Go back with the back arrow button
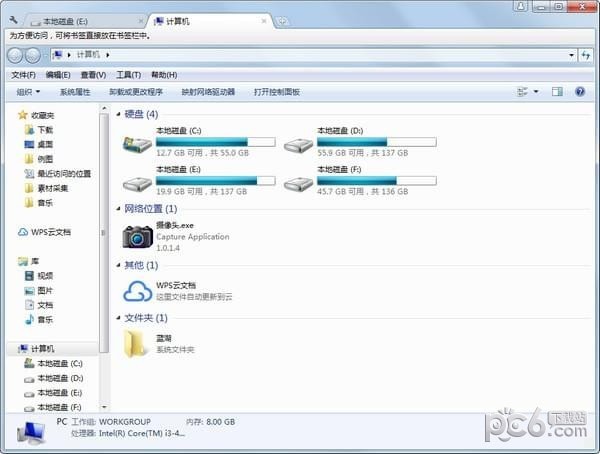Image resolution: width=600 pixels, height=454 pixels. coord(15,56)
